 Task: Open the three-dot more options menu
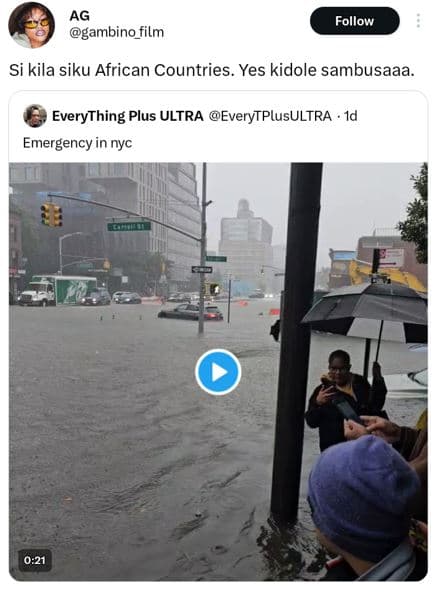(x=418, y=21)
